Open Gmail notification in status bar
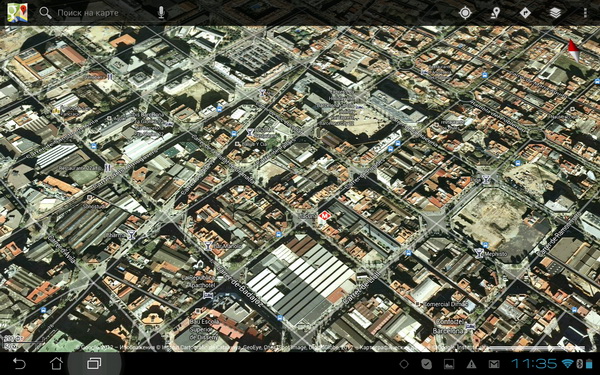 494,364
